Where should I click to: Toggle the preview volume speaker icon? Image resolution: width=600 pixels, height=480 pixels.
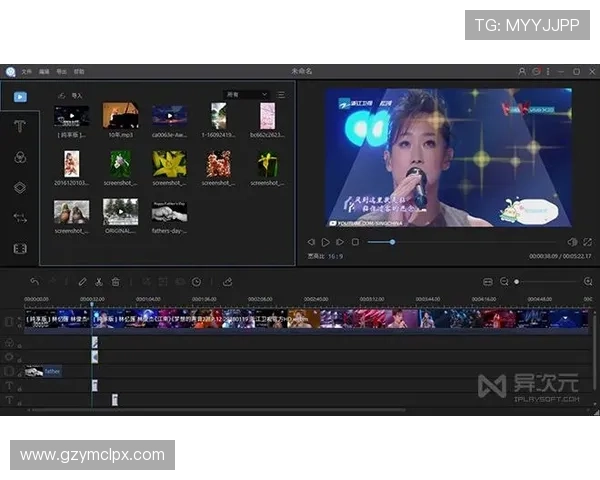[x=572, y=242]
